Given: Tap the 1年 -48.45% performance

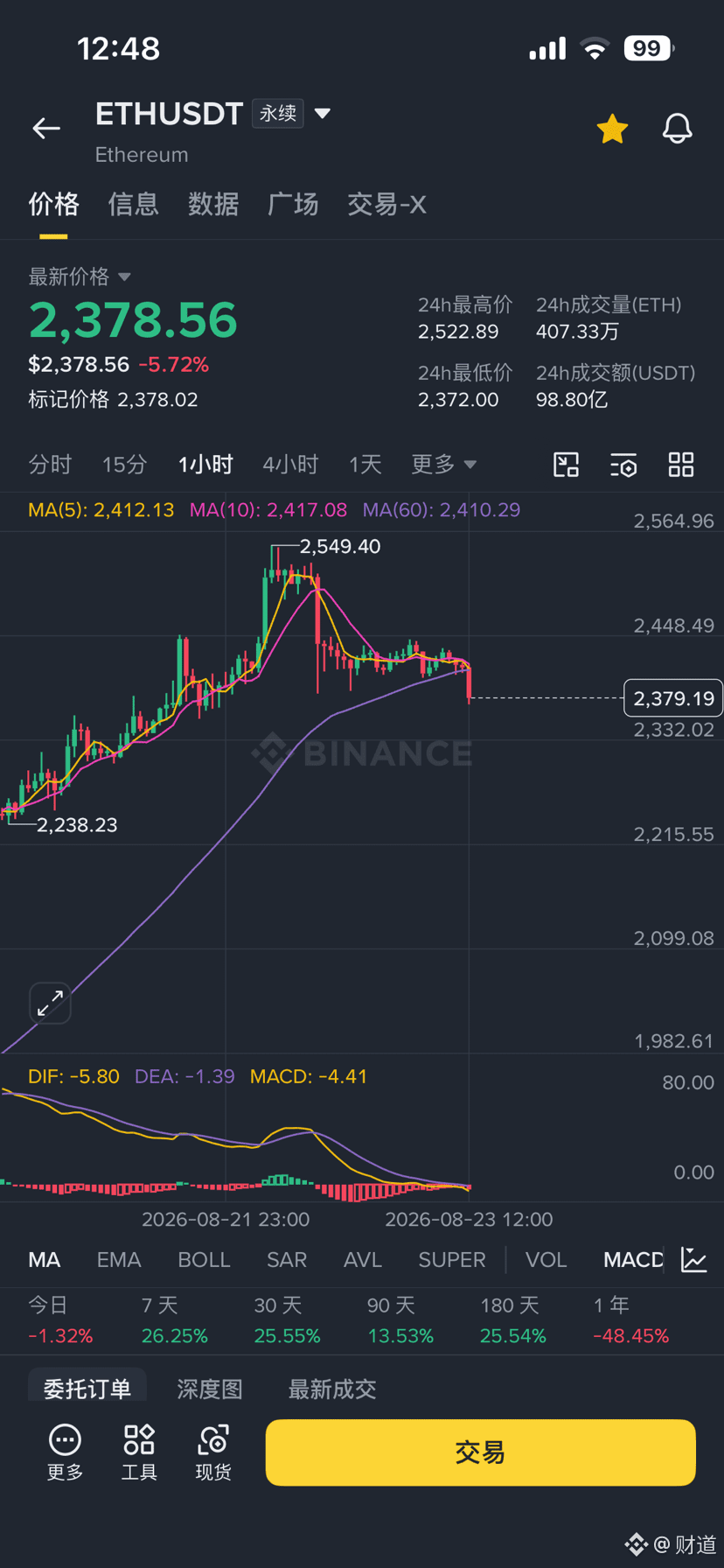Looking at the screenshot, I should pos(631,1321).
